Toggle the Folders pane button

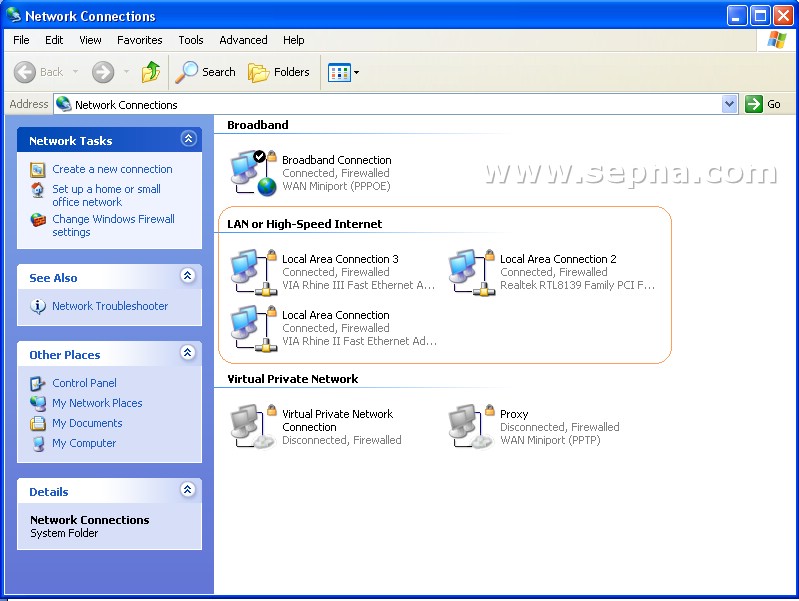pyautogui.click(x=279, y=72)
